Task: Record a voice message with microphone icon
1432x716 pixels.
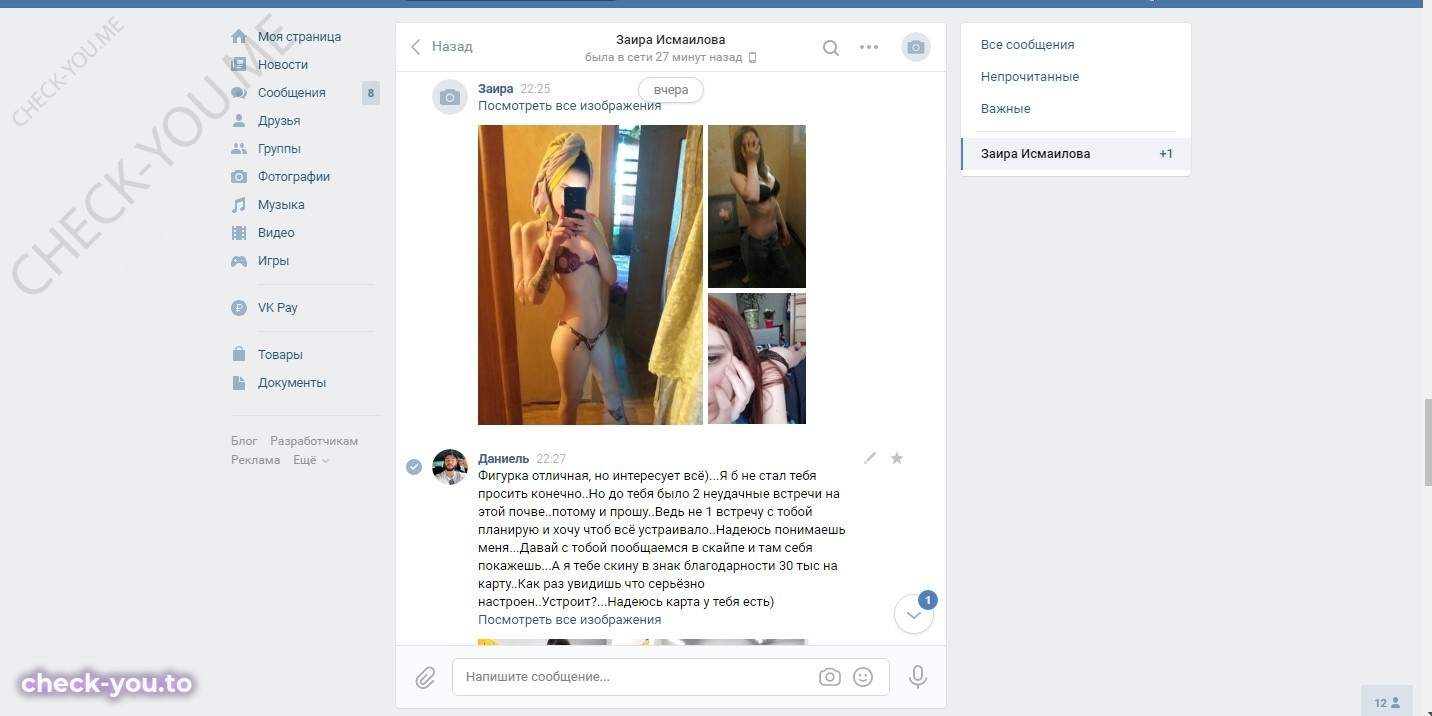Action: coord(917,677)
